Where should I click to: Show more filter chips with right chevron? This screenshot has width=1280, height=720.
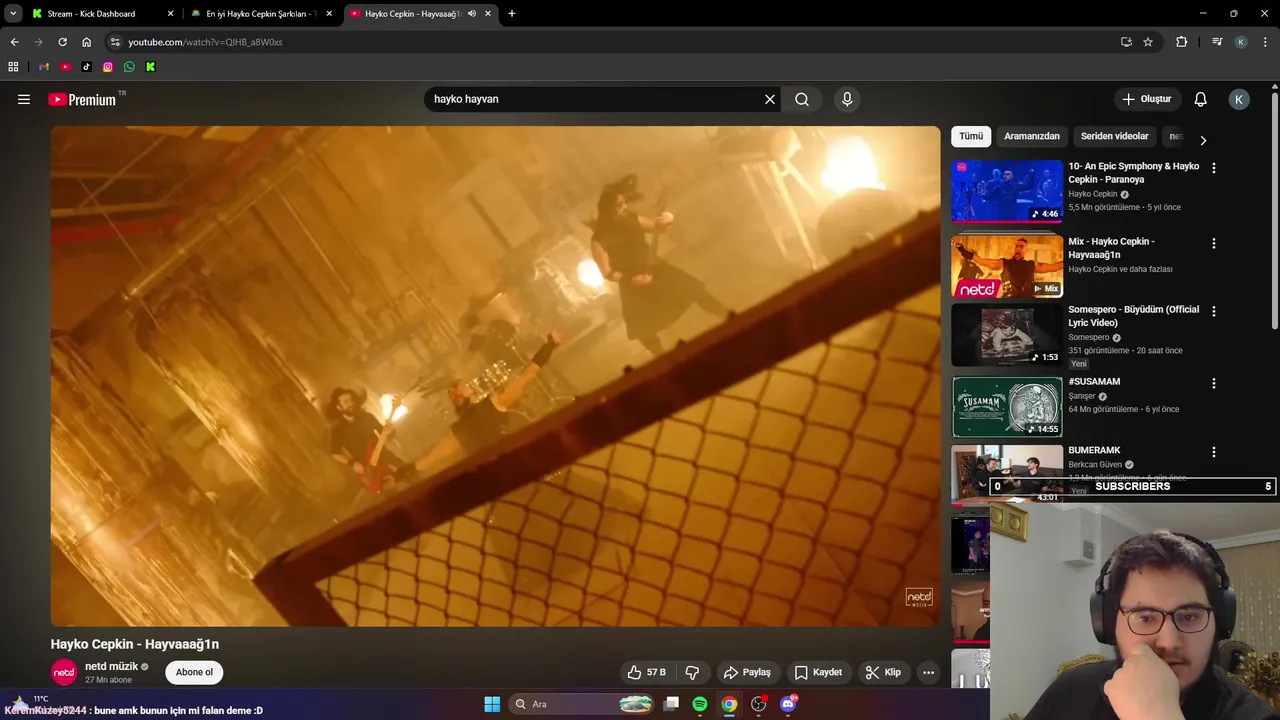tap(1203, 140)
